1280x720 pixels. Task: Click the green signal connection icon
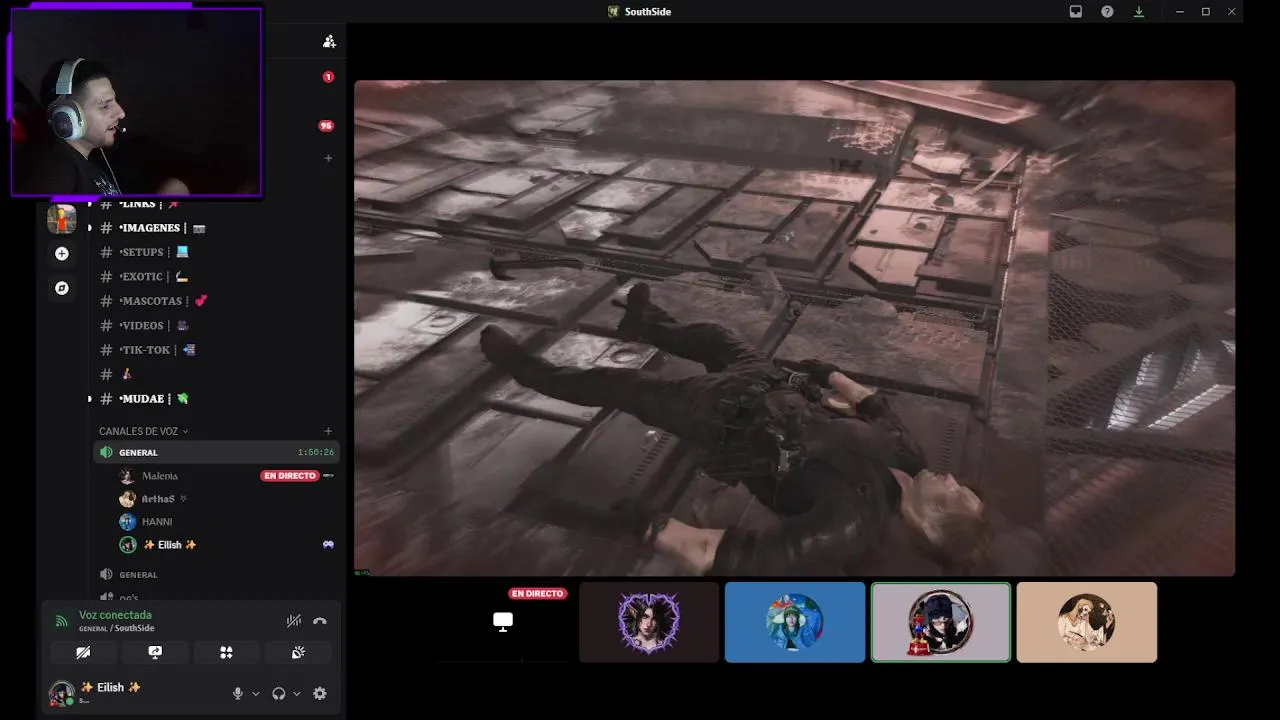pyautogui.click(x=61, y=621)
